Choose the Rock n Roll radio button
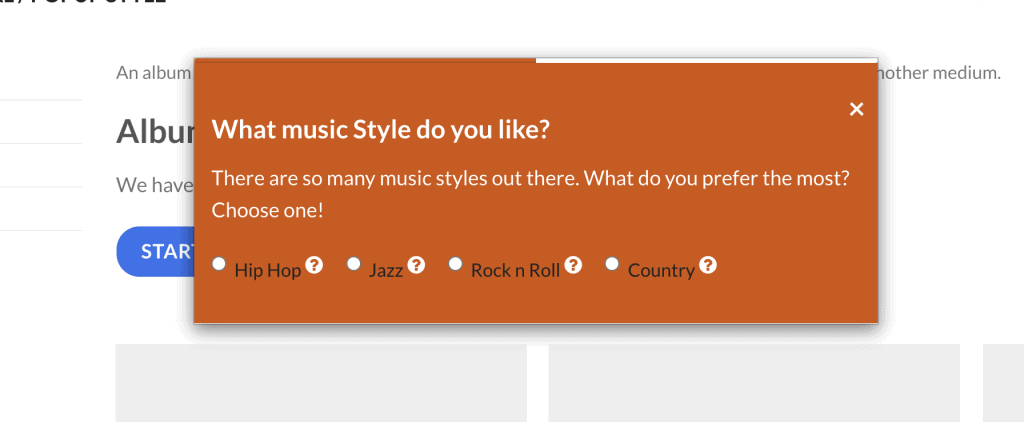Image resolution: width=1024 pixels, height=422 pixels. [x=455, y=263]
